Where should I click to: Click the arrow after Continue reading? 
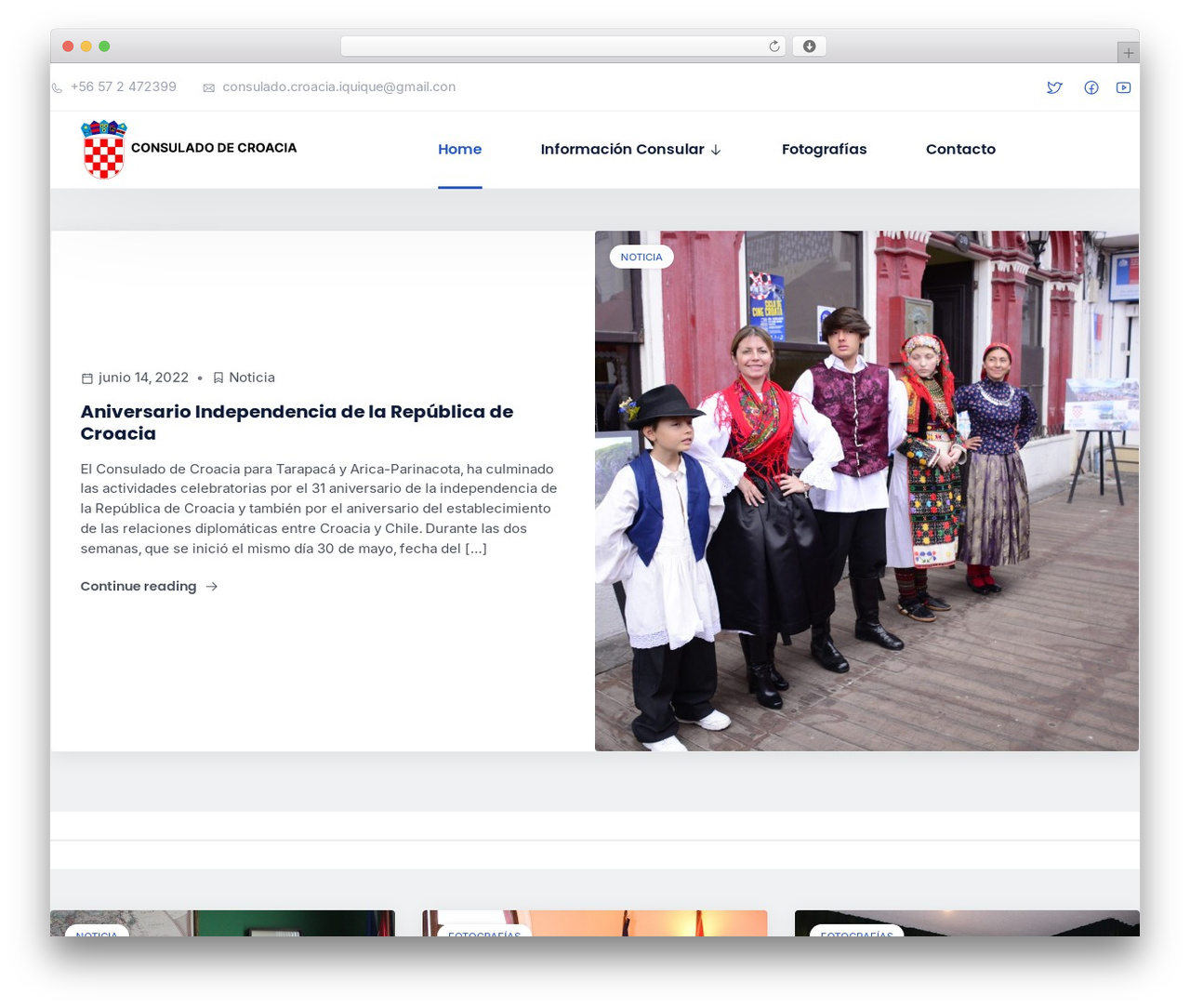(x=212, y=587)
